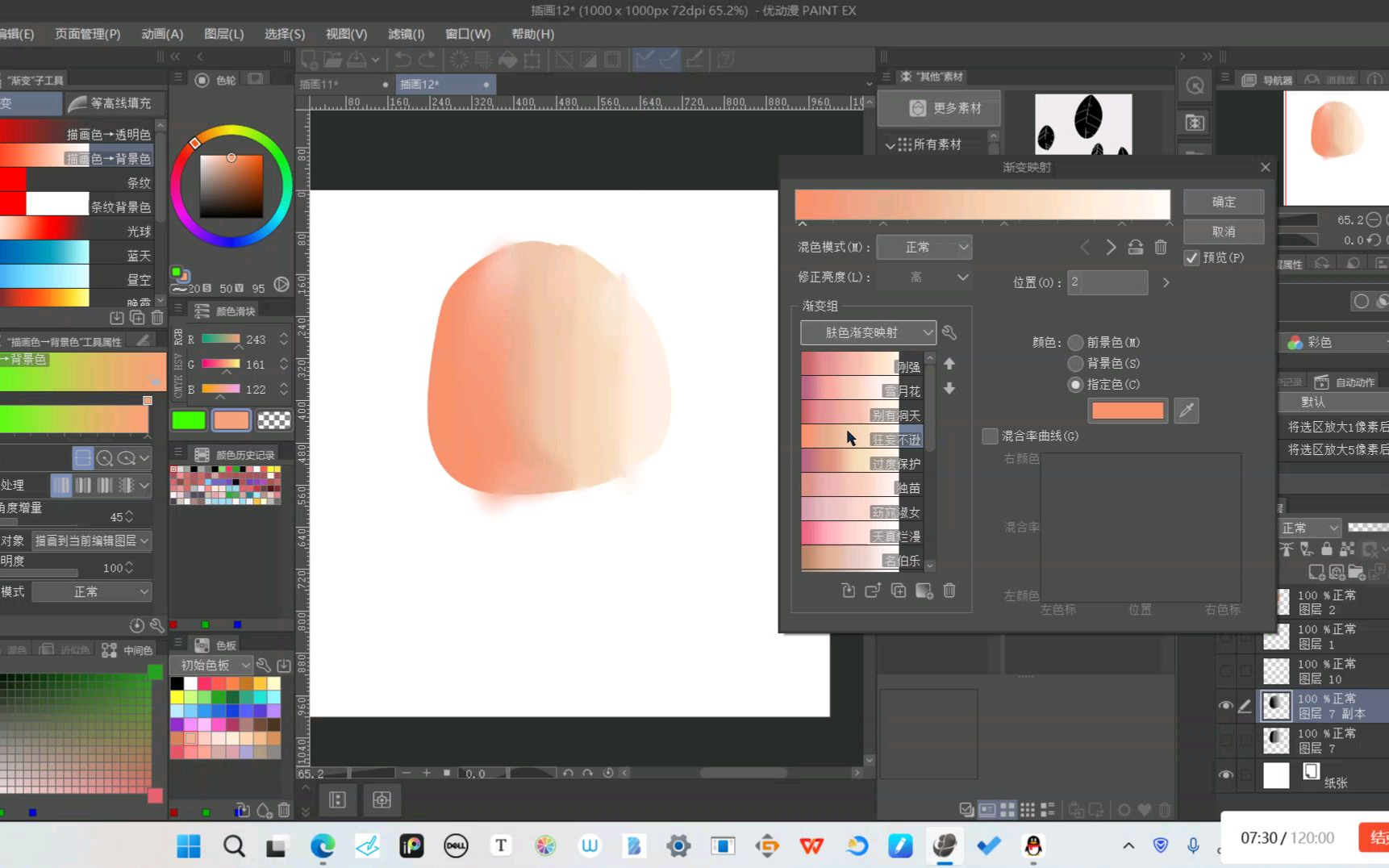1389x868 pixels.
Task: Click the undo arrow in toolbar
Action: coord(403,60)
